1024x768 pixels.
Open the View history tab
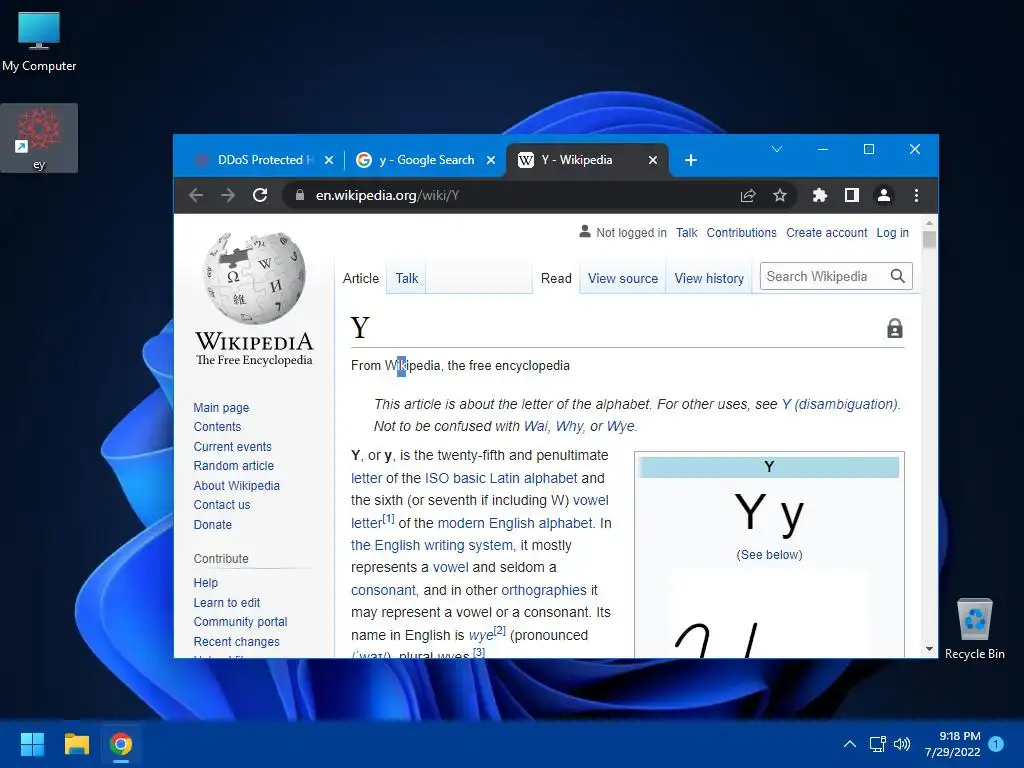tap(709, 278)
